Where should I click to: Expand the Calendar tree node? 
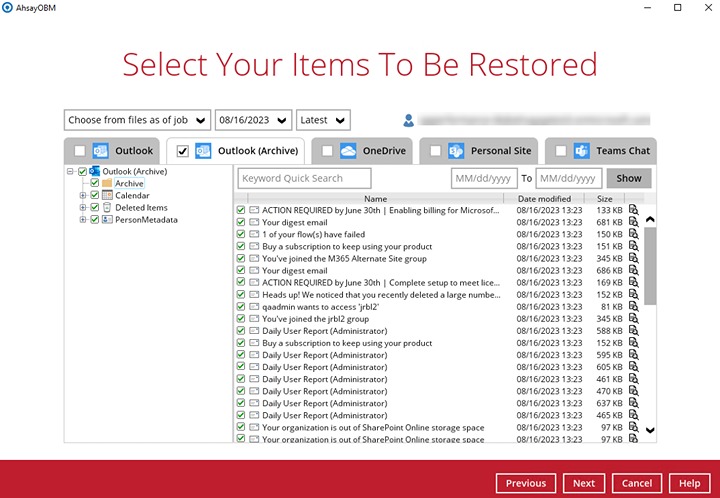click(x=84, y=195)
